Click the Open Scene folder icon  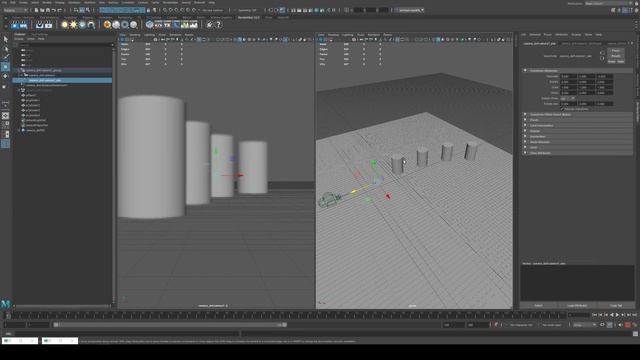[42, 10]
